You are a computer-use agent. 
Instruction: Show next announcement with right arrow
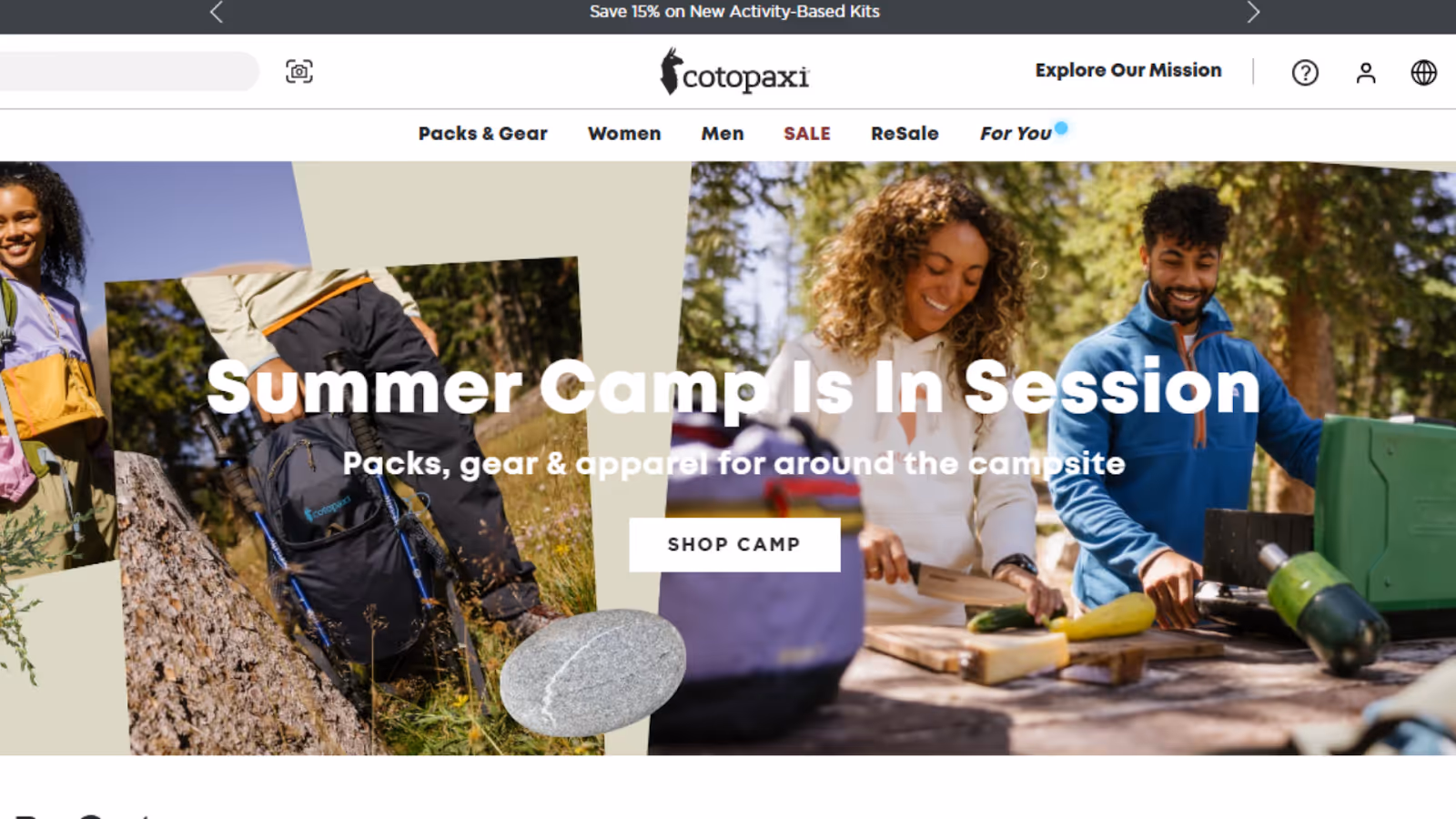[x=1253, y=12]
